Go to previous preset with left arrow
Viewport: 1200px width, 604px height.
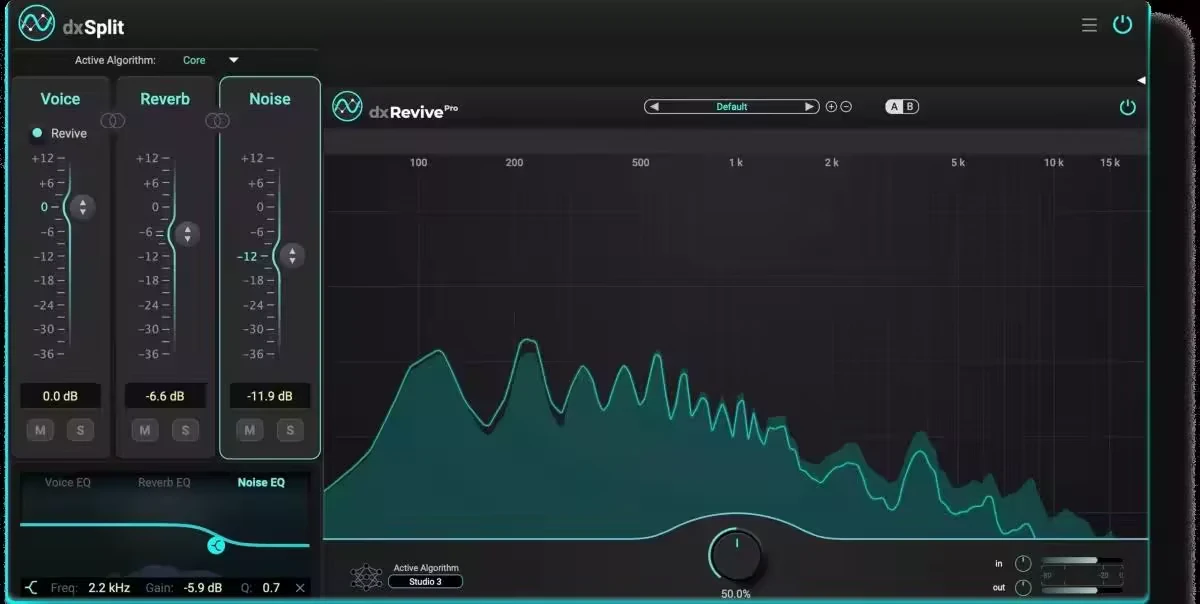pos(653,106)
